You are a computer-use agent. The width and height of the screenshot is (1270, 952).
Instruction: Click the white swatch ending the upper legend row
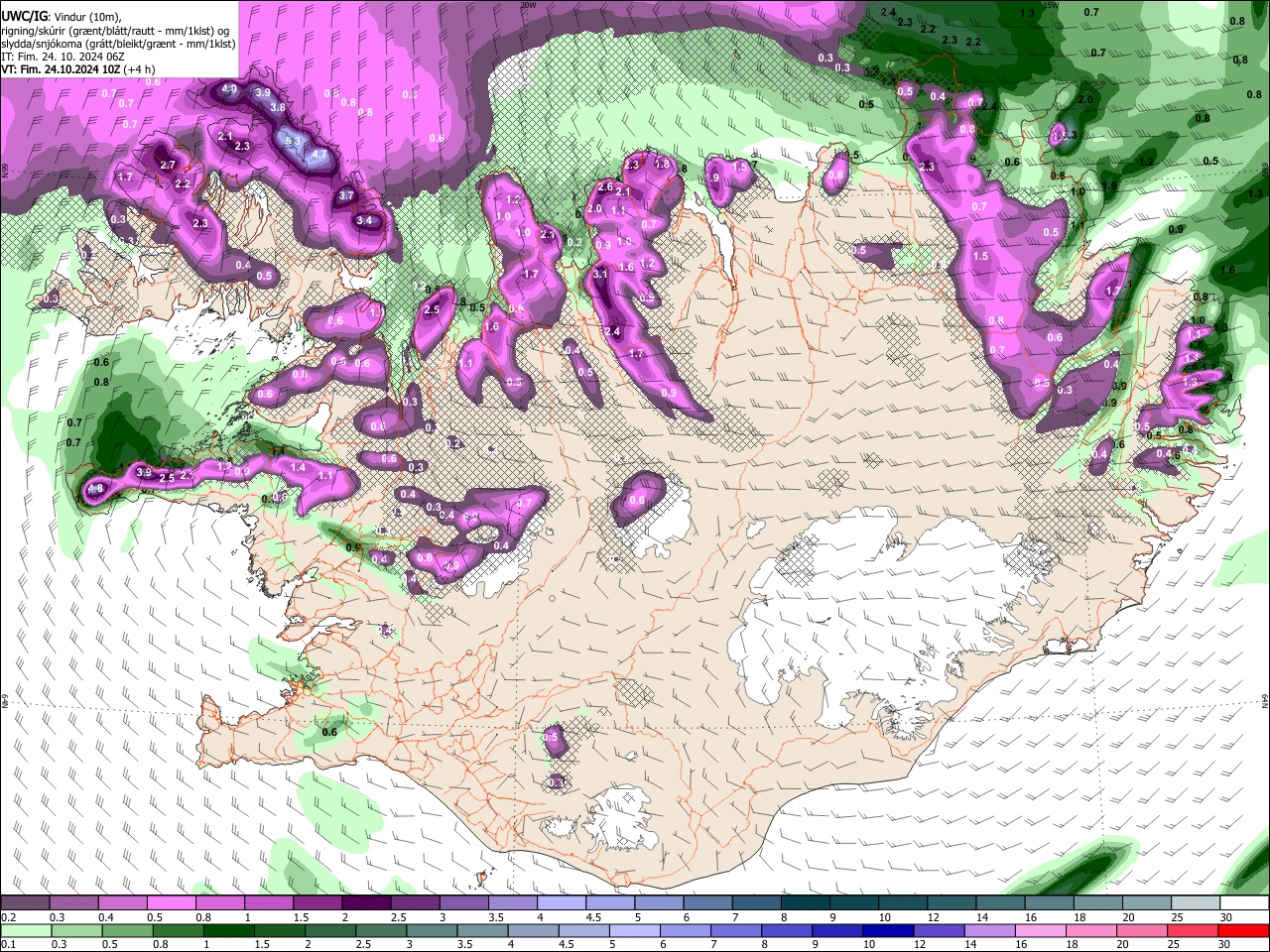(1242, 903)
